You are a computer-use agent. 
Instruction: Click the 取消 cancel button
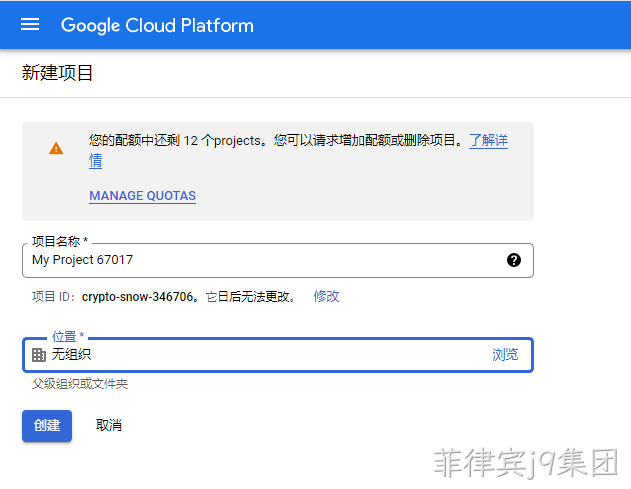pyautogui.click(x=109, y=425)
